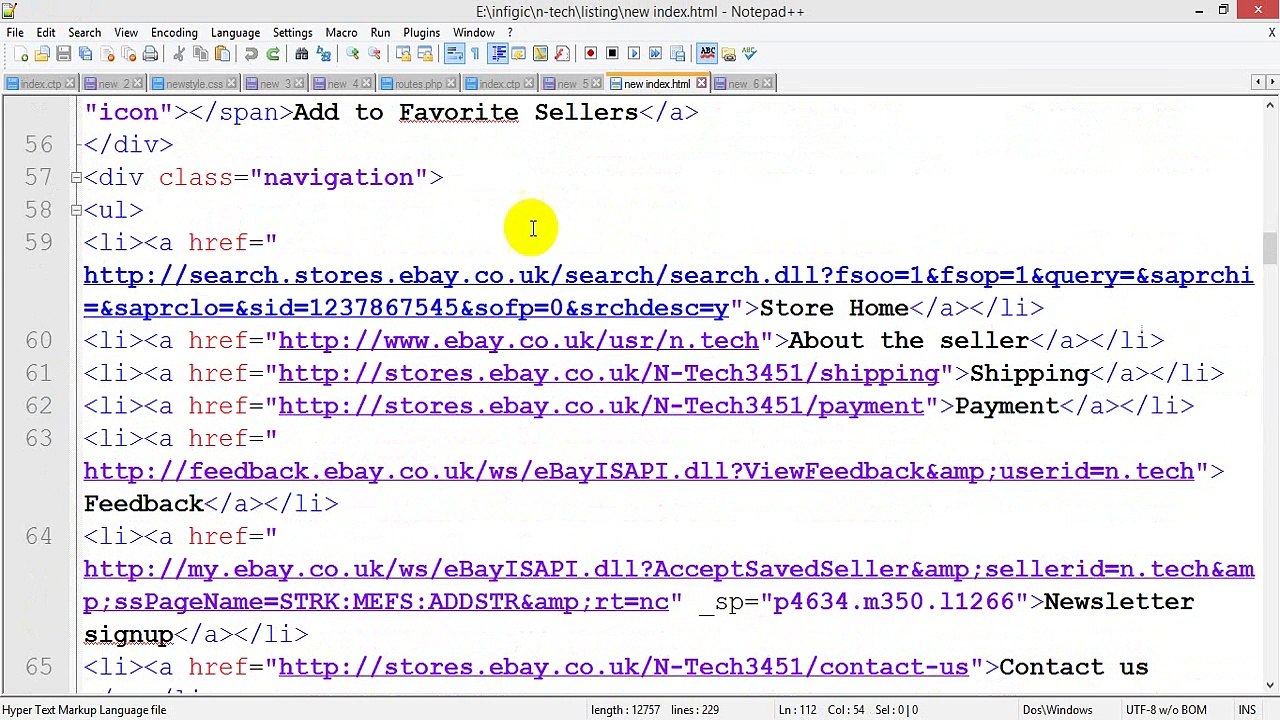
Task: Click the ebay.co.uk/usr/n.tech link
Action: tap(518, 341)
